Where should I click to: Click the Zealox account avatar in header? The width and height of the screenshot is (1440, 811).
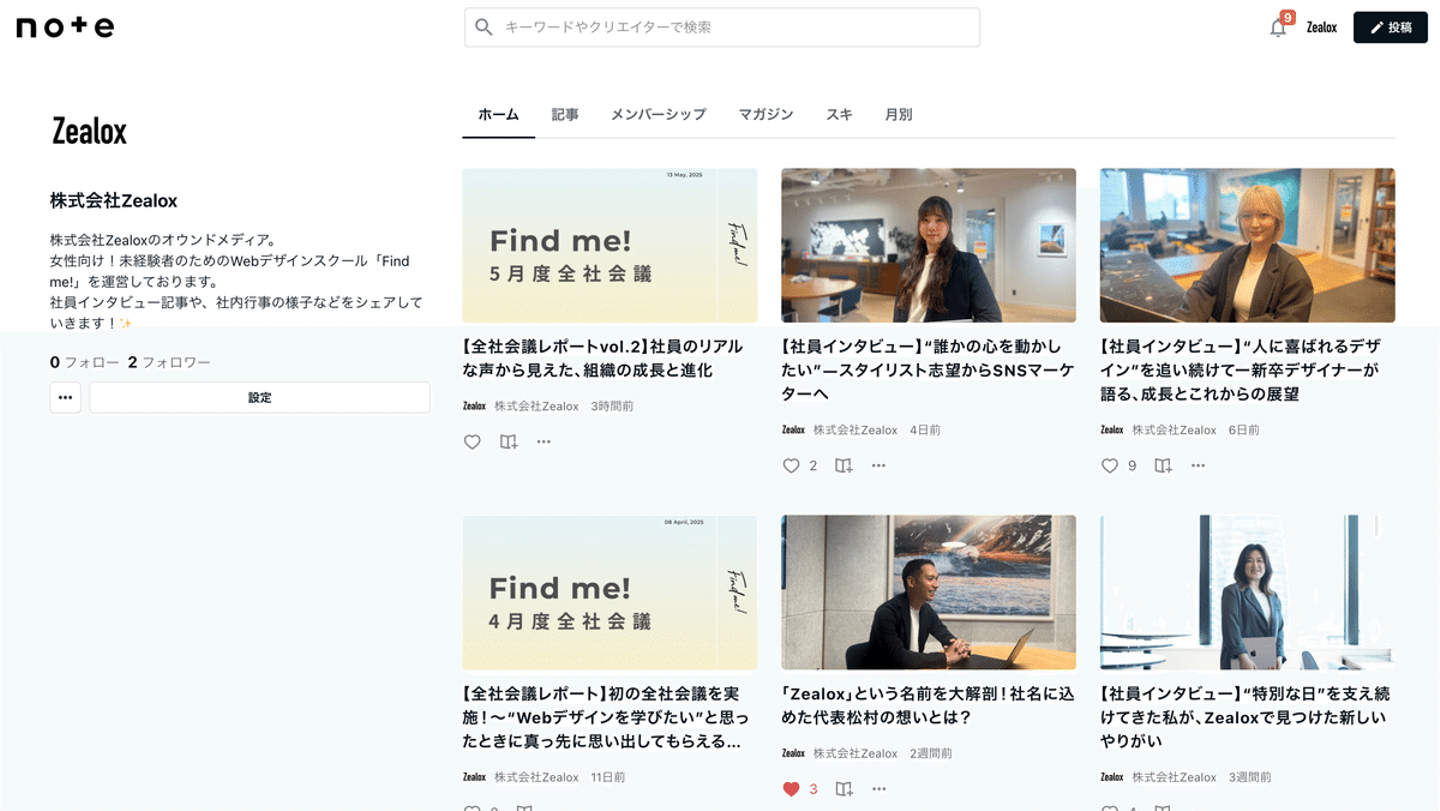pyautogui.click(x=1321, y=27)
